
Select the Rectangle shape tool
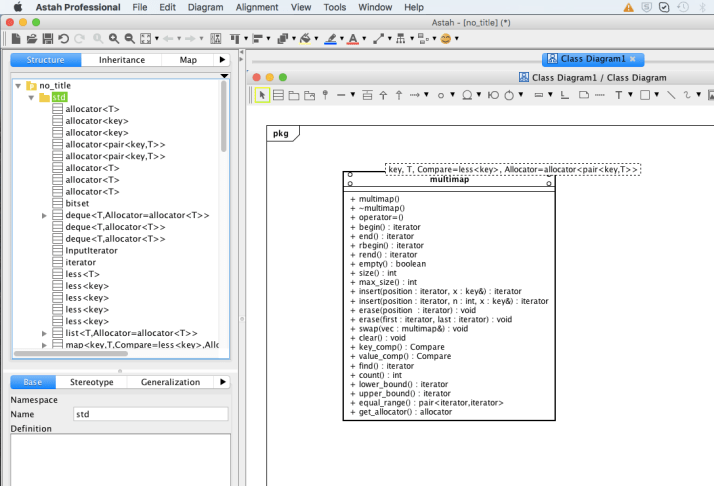pos(645,95)
